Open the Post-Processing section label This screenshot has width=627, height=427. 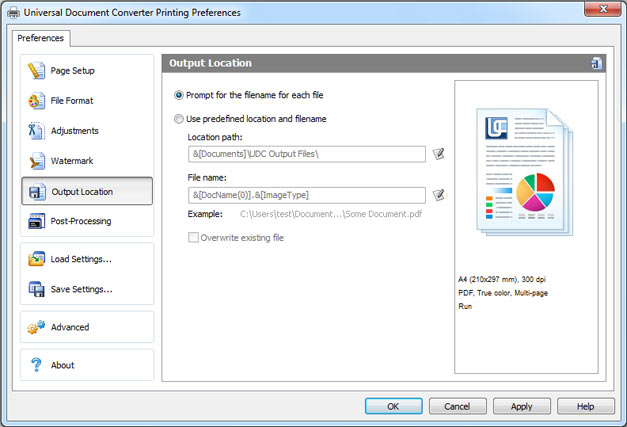click(x=81, y=221)
